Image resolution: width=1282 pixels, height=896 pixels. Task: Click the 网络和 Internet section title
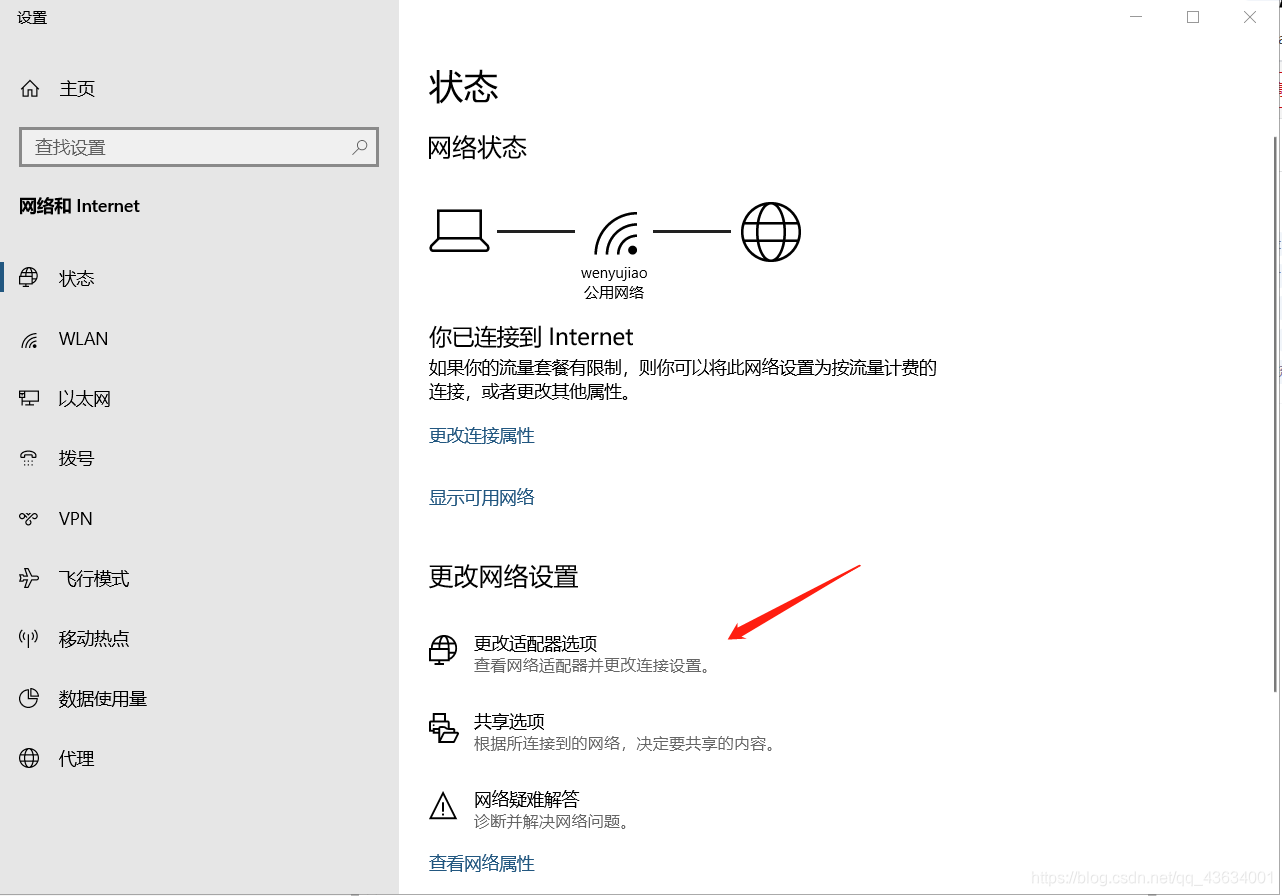pos(80,206)
